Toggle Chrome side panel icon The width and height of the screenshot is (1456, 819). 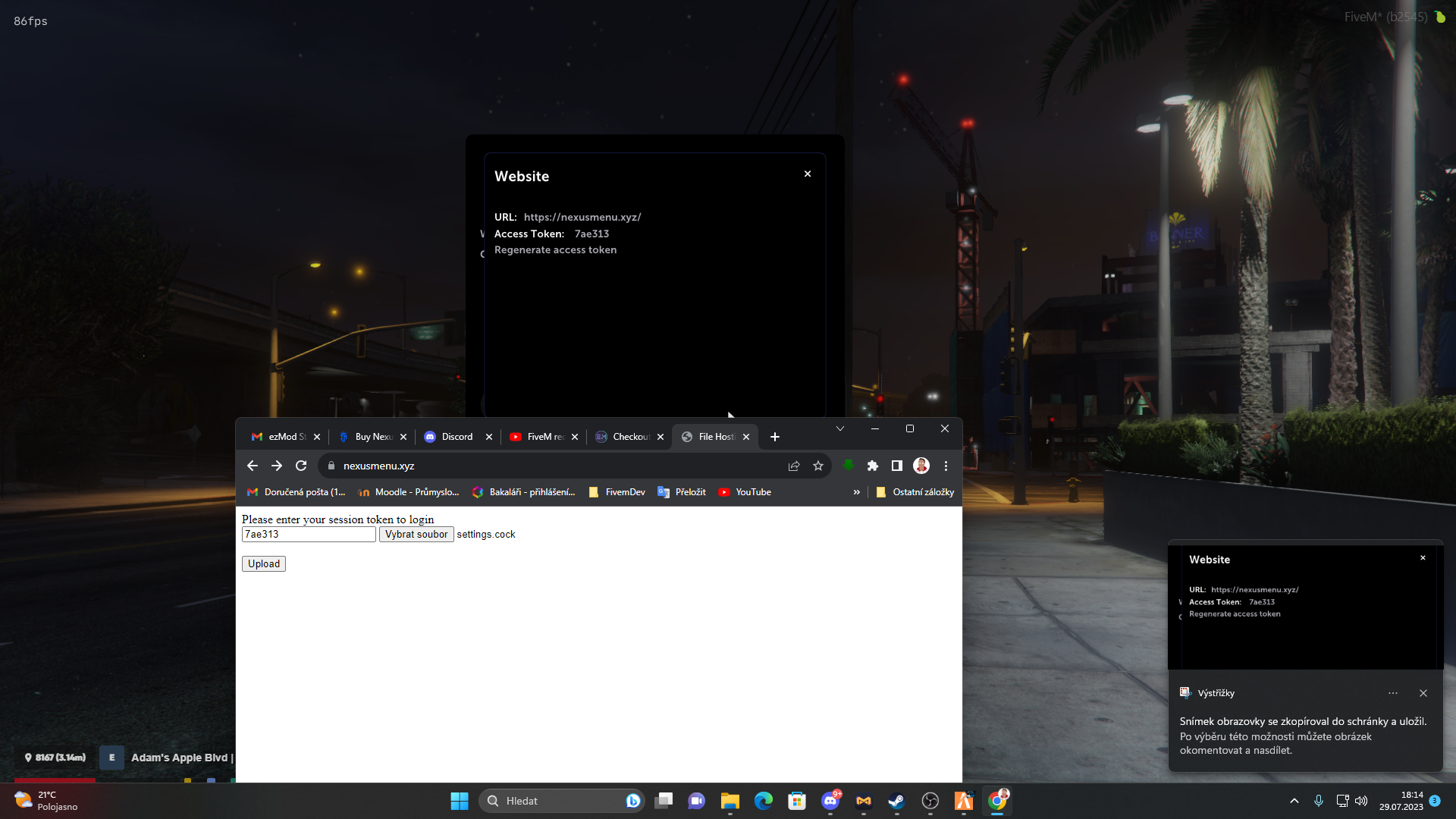click(896, 466)
